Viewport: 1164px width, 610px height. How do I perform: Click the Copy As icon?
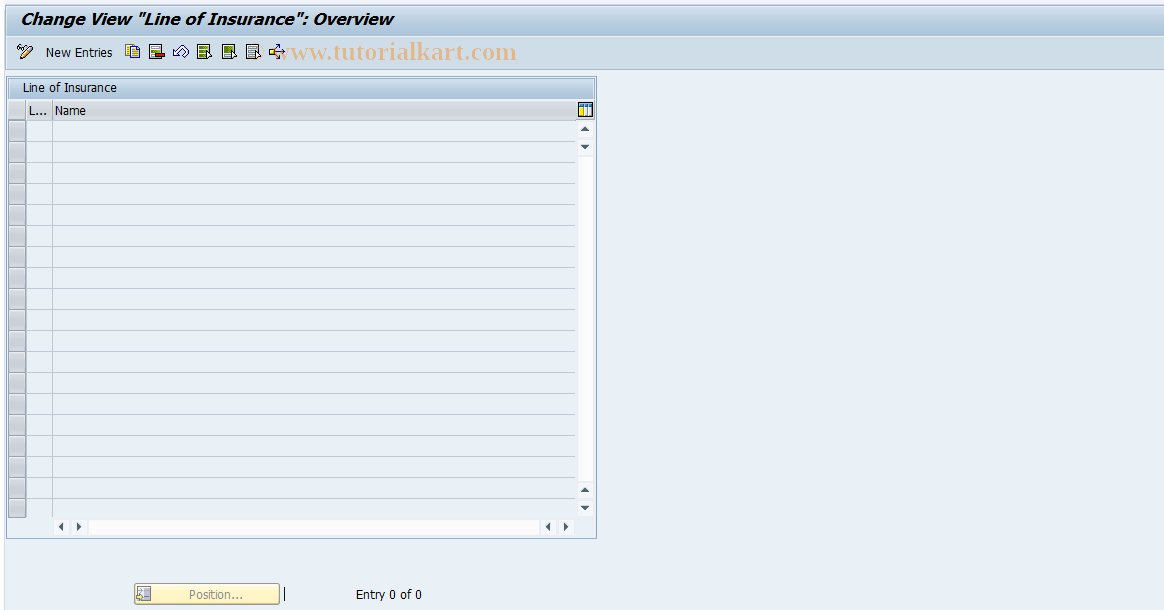click(133, 52)
